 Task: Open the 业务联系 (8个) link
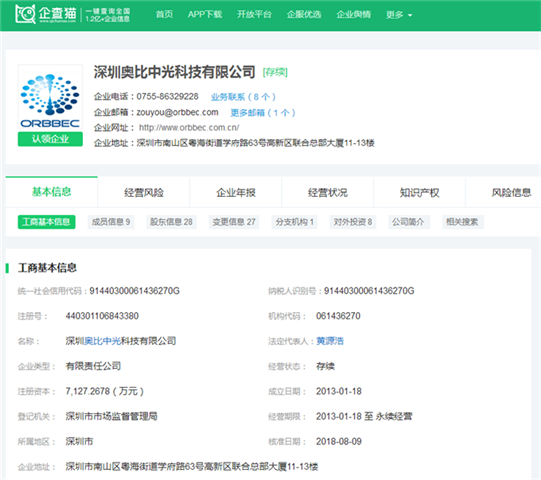(x=243, y=97)
